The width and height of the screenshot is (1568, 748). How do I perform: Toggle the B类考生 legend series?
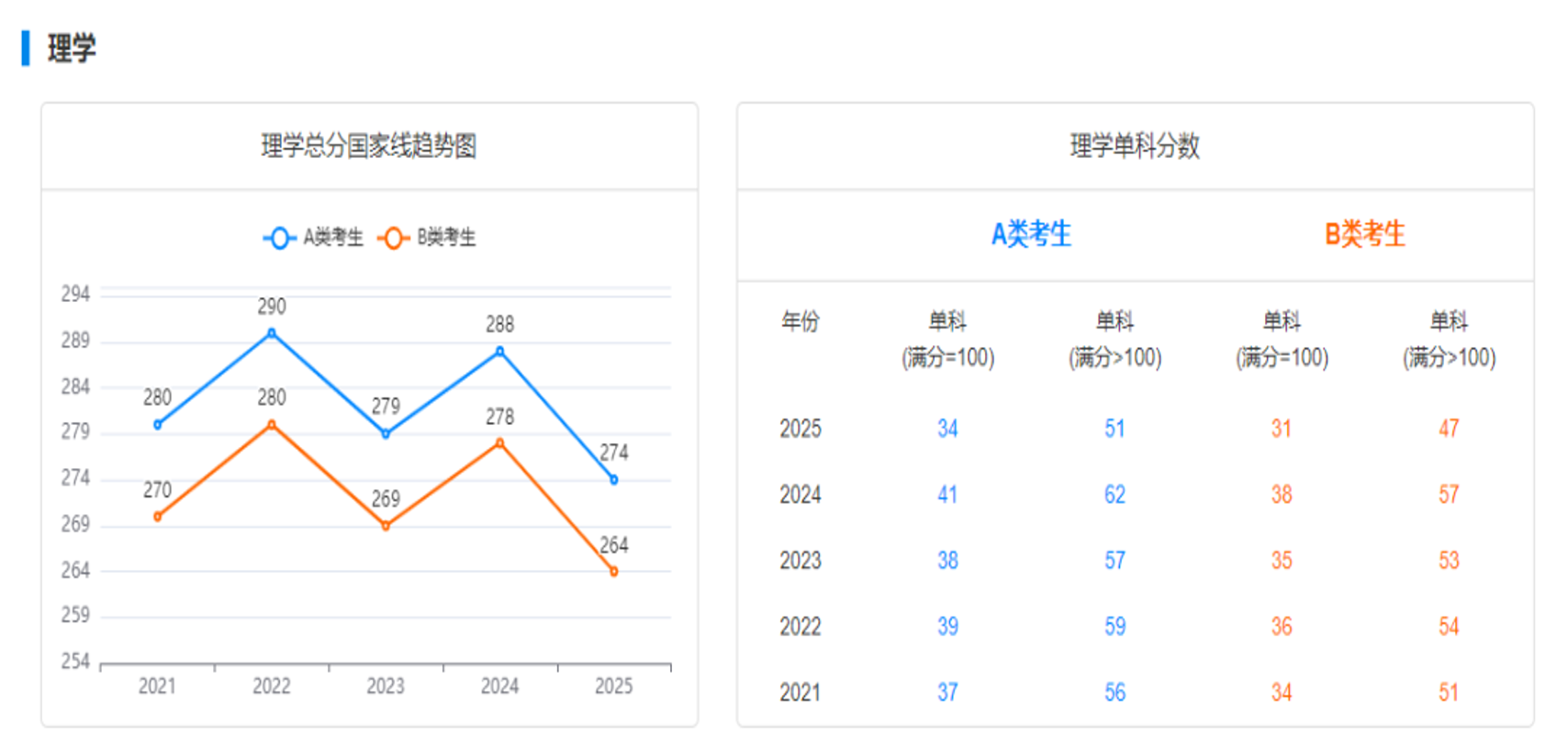[x=428, y=238]
